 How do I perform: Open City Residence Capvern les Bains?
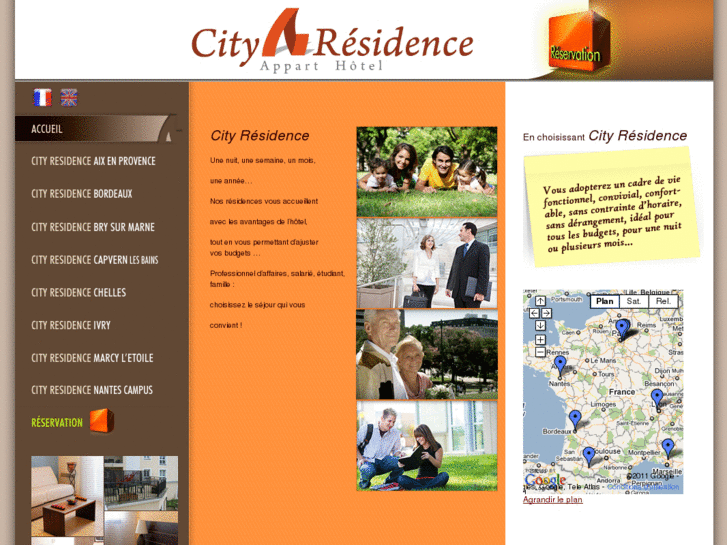point(95,260)
